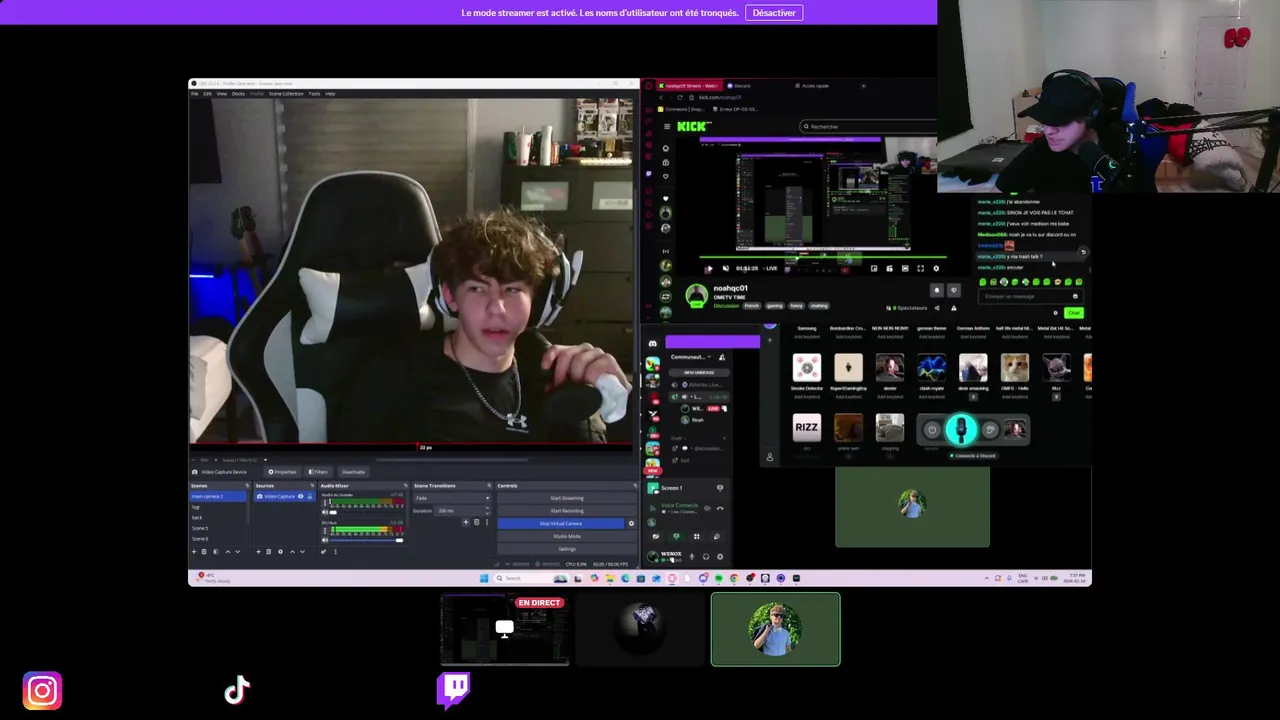The height and width of the screenshot is (720, 1280).
Task: Select the 'French' tag on Kick stream
Action: click(x=751, y=306)
